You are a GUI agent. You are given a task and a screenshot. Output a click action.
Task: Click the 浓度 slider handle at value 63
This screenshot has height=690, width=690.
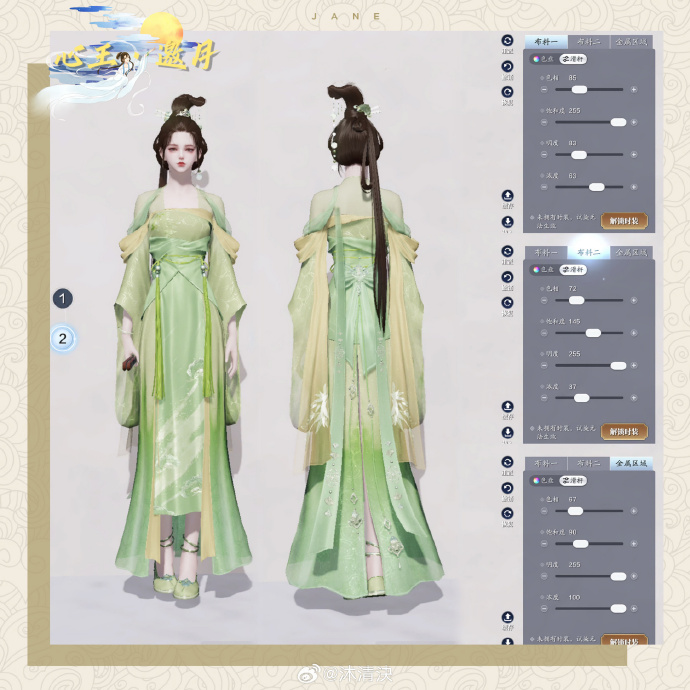pyautogui.click(x=596, y=187)
